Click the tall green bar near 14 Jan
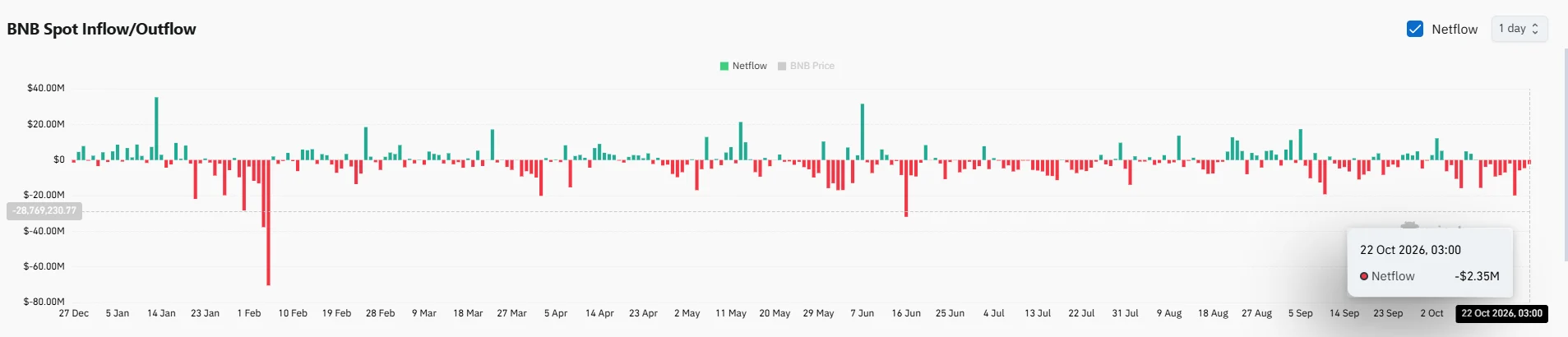This screenshot has width=1568, height=337. click(156, 128)
